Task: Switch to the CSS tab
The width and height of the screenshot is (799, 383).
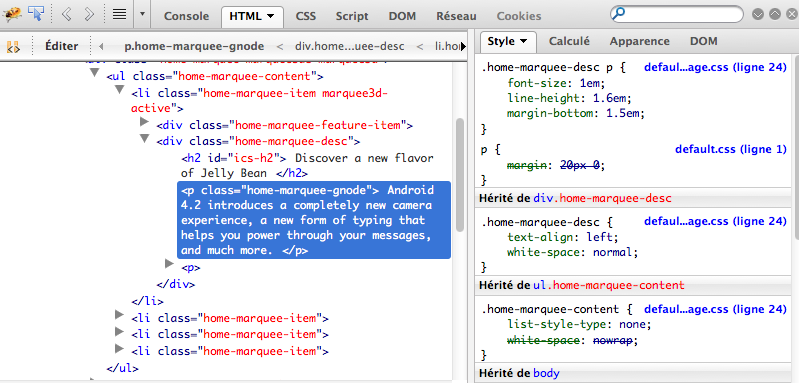Action: [x=306, y=16]
